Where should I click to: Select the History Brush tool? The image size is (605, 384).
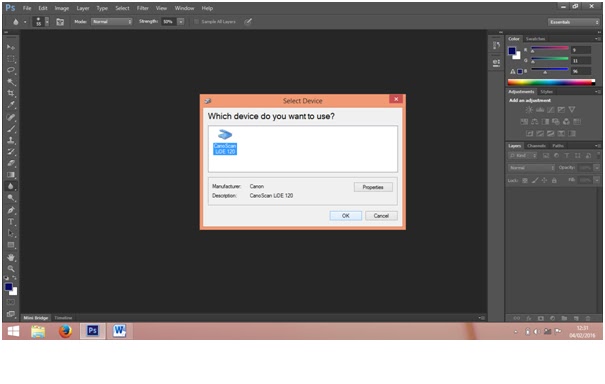pos(11,152)
